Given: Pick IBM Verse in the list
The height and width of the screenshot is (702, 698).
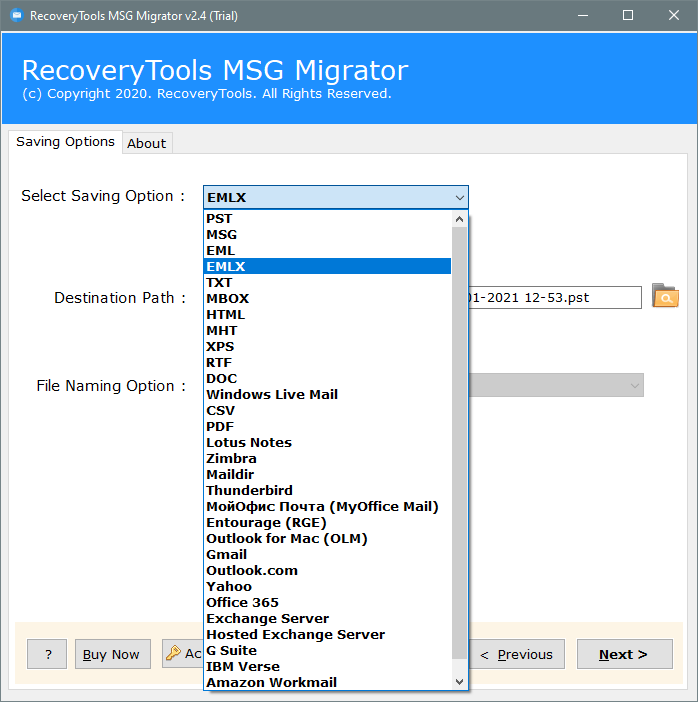Looking at the screenshot, I should [x=327, y=667].
